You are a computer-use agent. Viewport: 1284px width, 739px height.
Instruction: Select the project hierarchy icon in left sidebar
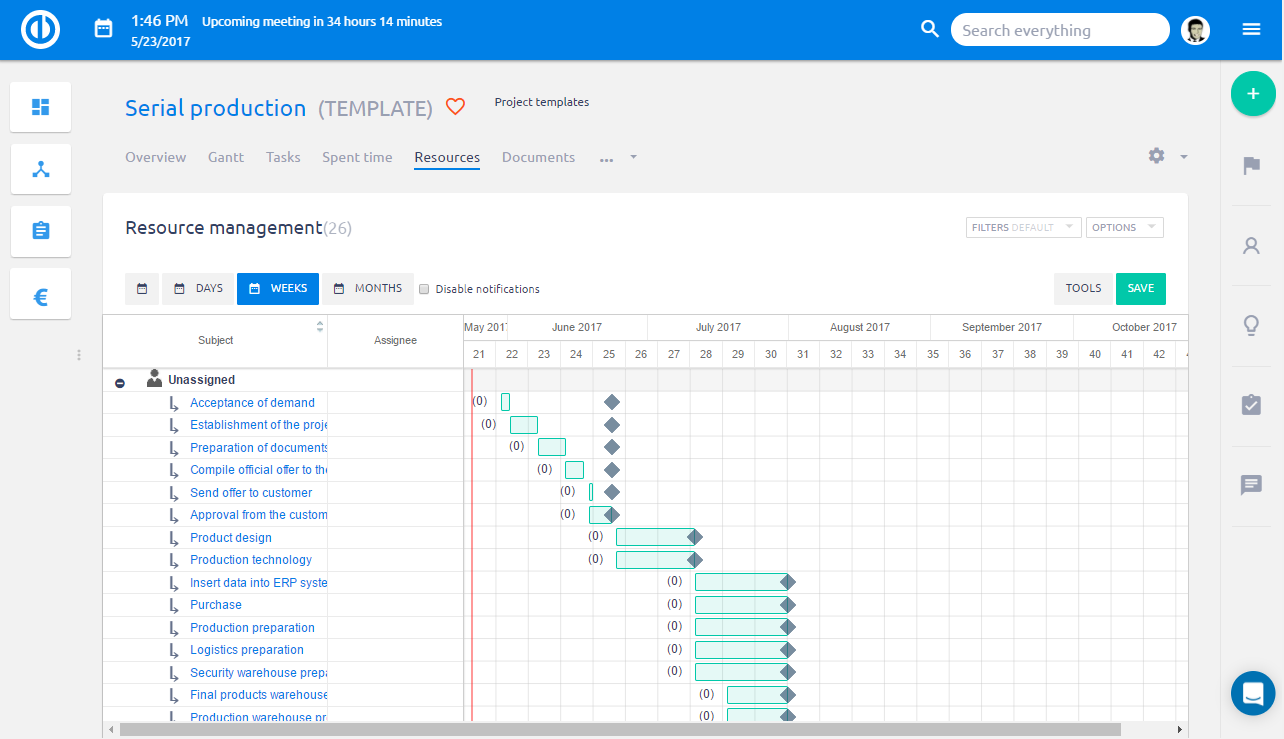[40, 168]
